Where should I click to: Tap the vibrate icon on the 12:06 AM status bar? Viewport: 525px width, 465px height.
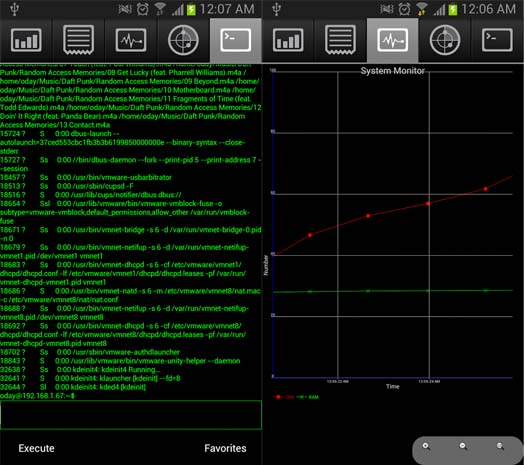(387, 9)
